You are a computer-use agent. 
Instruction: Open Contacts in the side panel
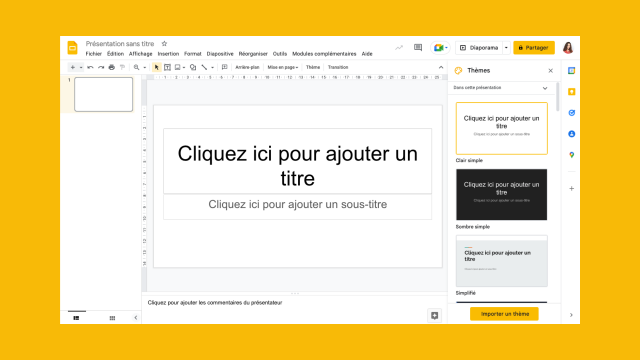point(571,134)
